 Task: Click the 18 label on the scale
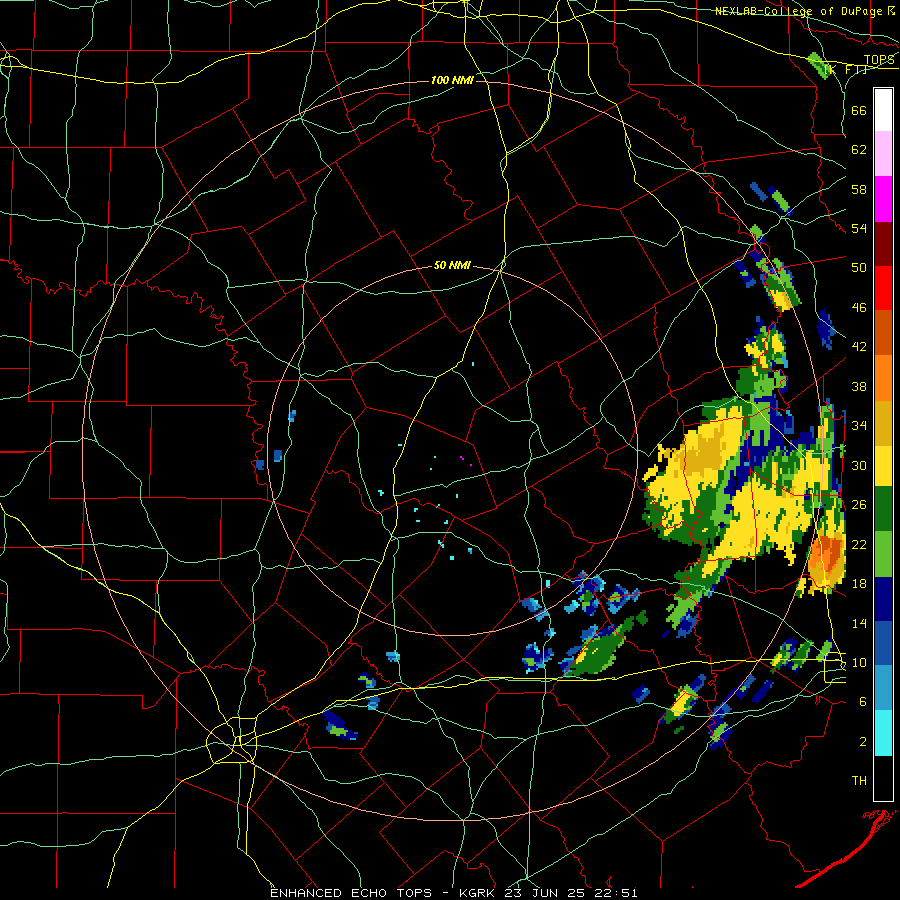coord(859,584)
